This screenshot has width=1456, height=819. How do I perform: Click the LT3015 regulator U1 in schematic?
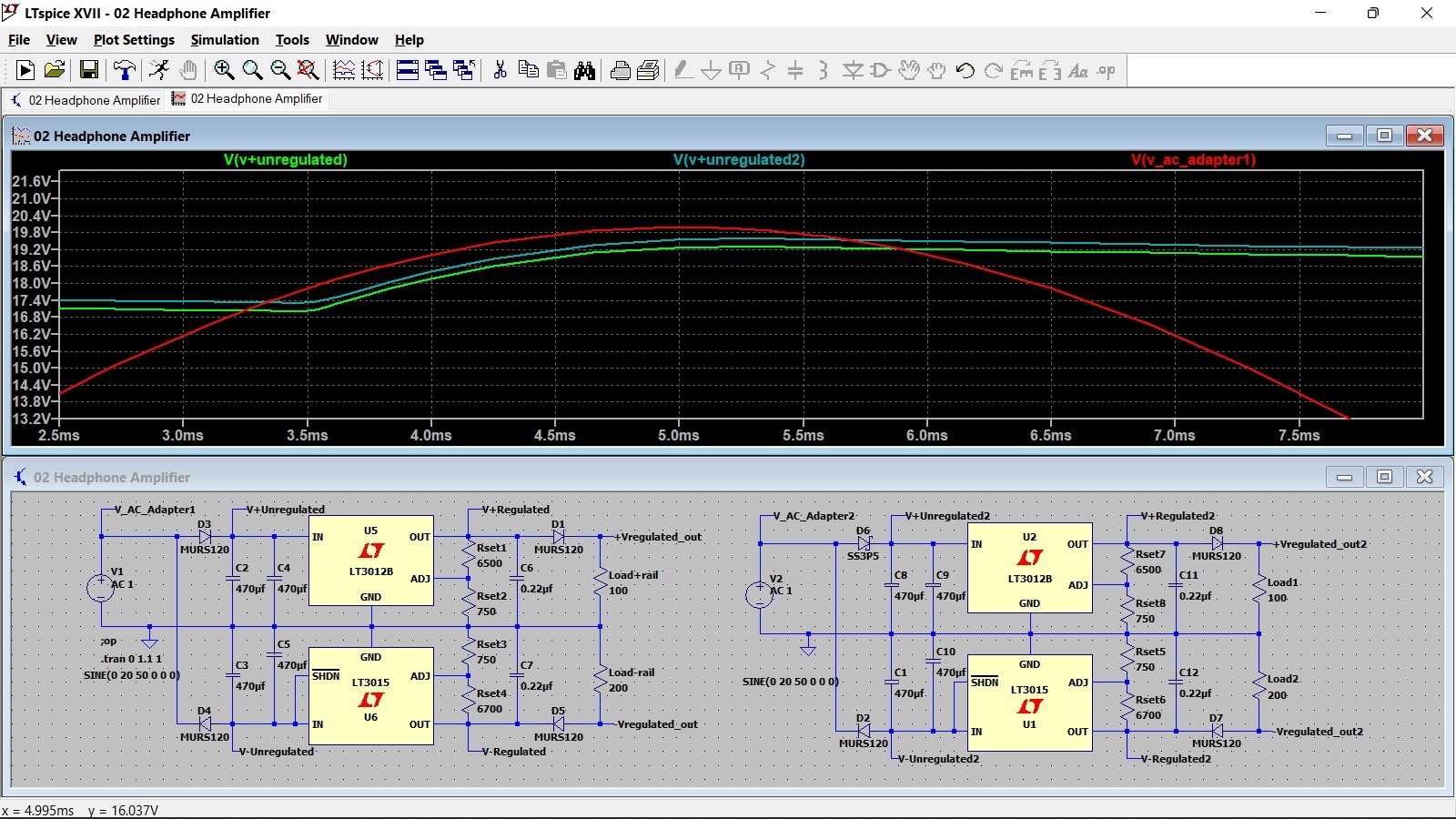(x=1030, y=703)
